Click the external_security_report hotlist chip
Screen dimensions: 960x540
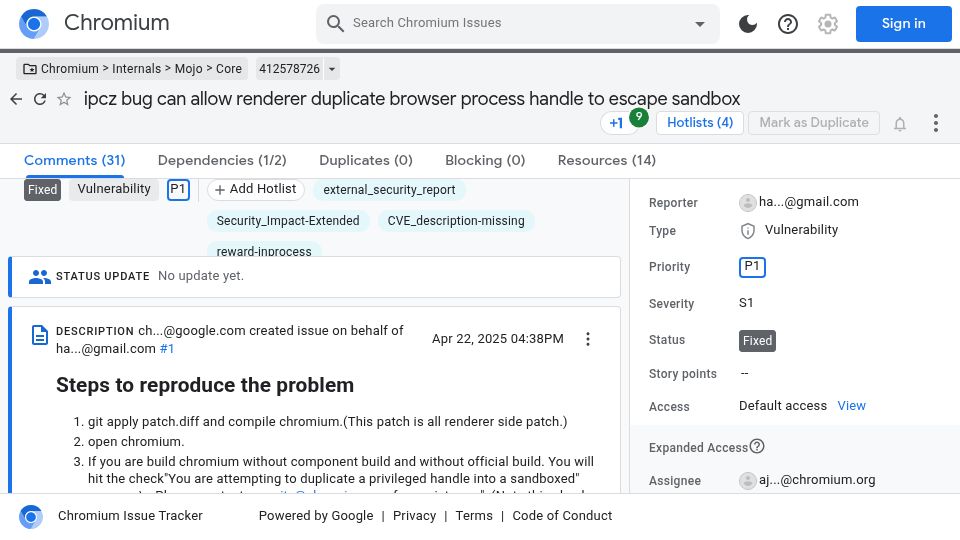coord(389,190)
